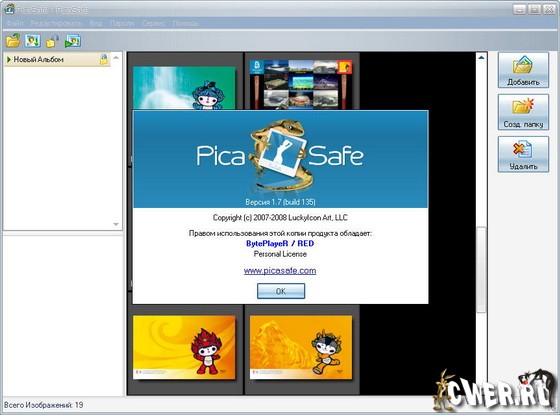Select the Новый Альбом album
Viewport: 560px width, 415px height.
pyautogui.click(x=57, y=59)
